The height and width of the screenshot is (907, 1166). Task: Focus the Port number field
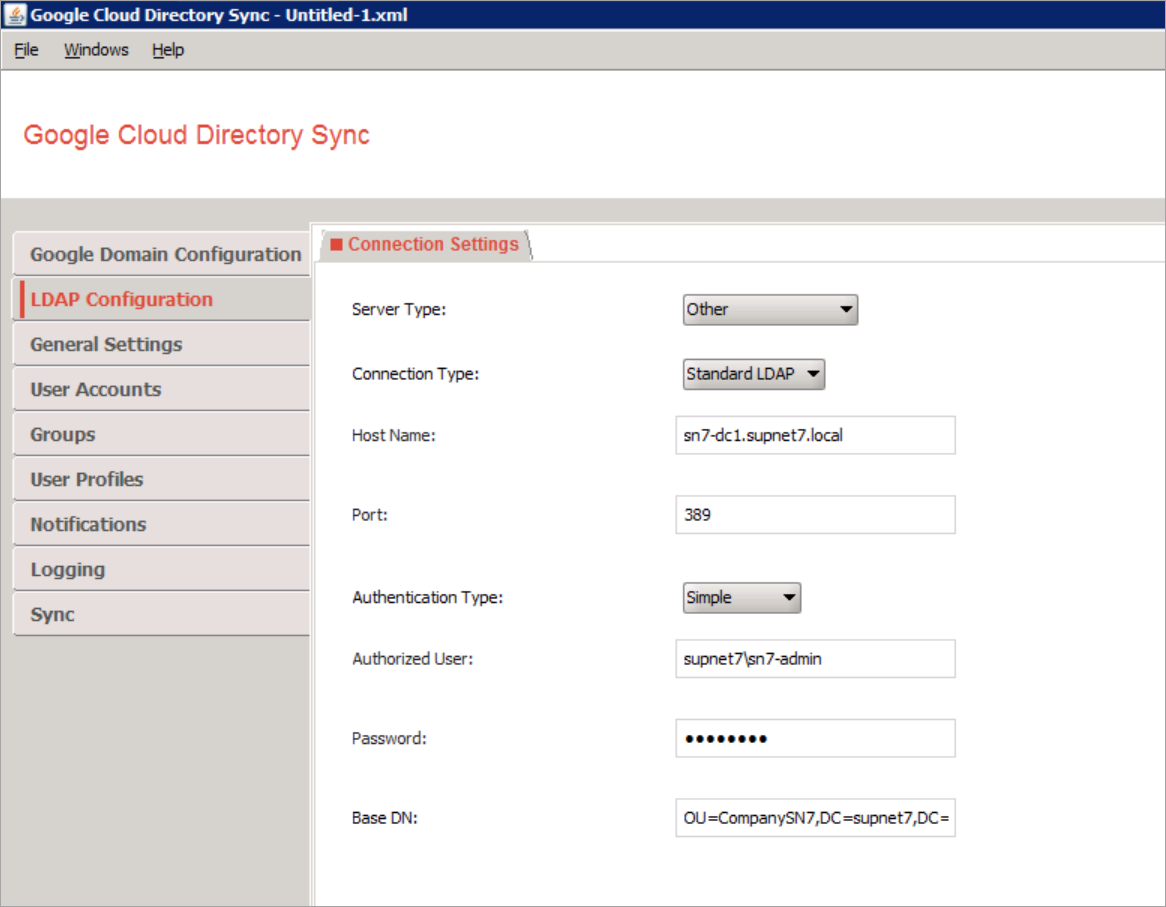[x=814, y=516]
